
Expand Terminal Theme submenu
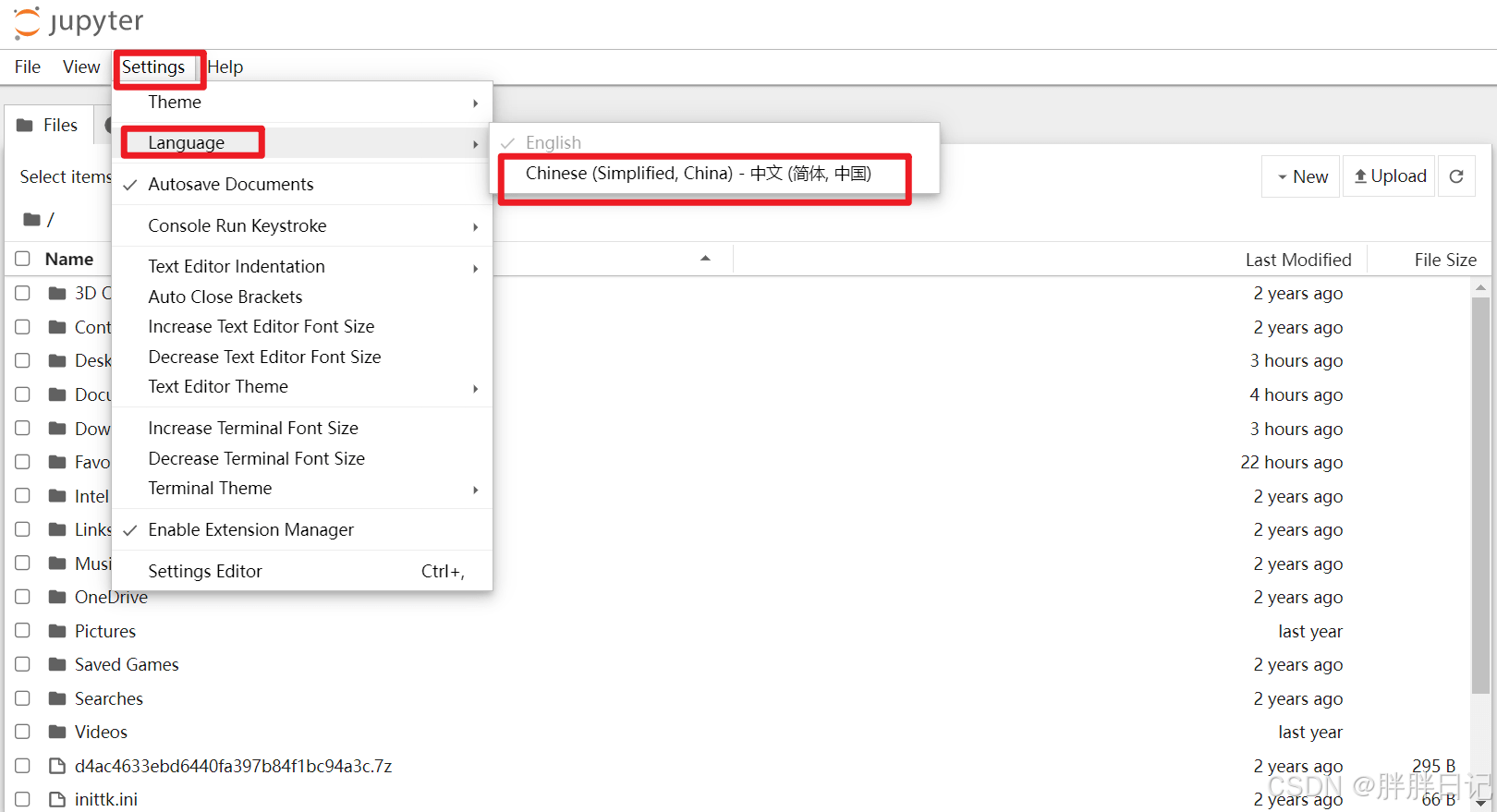(302, 488)
